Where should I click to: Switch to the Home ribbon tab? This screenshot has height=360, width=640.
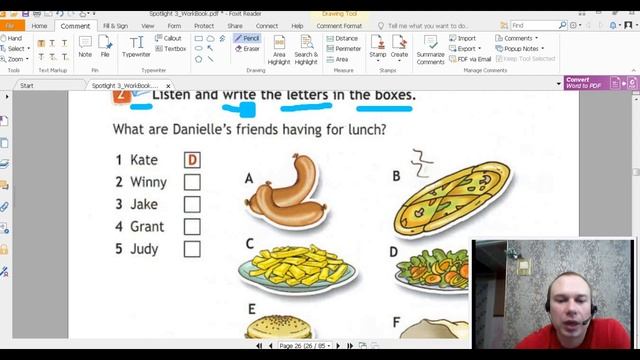[39, 26]
